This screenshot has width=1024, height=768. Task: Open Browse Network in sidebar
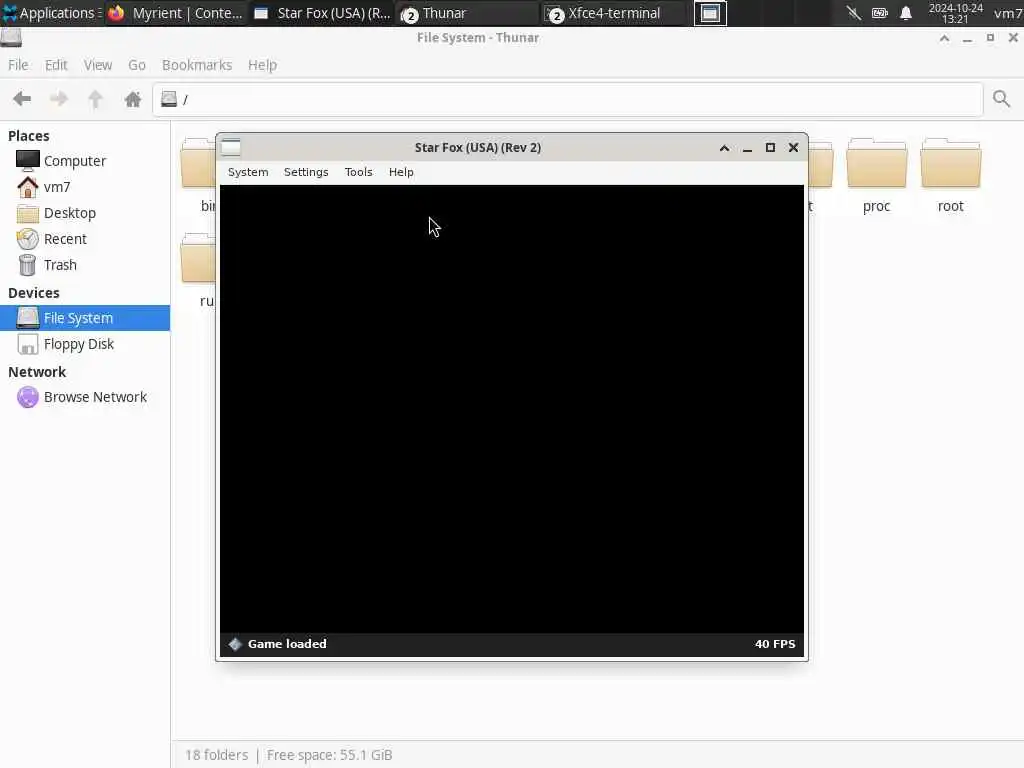point(85,397)
